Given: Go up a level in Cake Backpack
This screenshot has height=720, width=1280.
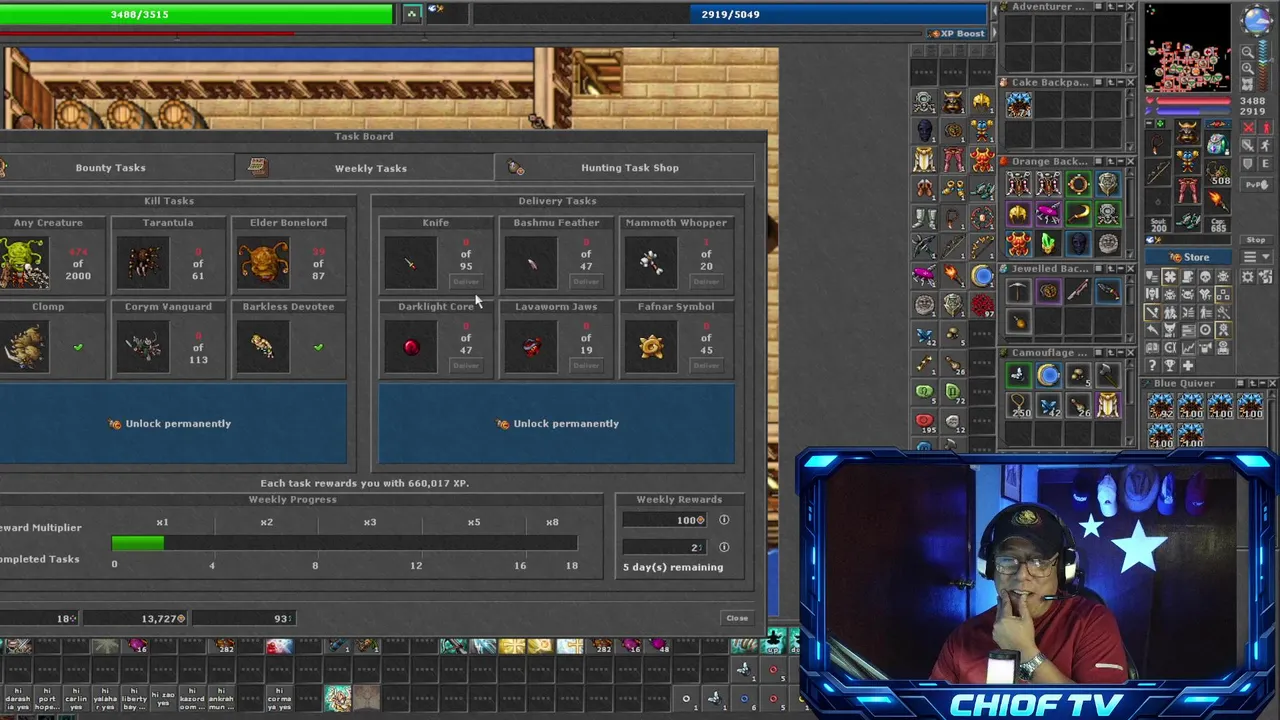Looking at the screenshot, I should point(1111,82).
